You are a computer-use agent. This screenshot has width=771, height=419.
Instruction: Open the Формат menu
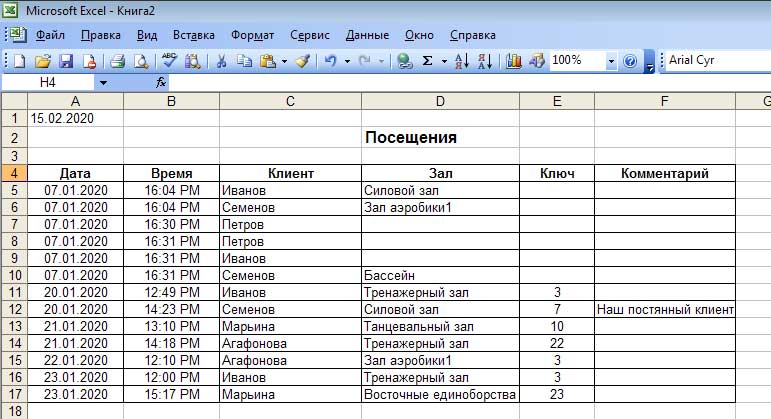[x=252, y=35]
